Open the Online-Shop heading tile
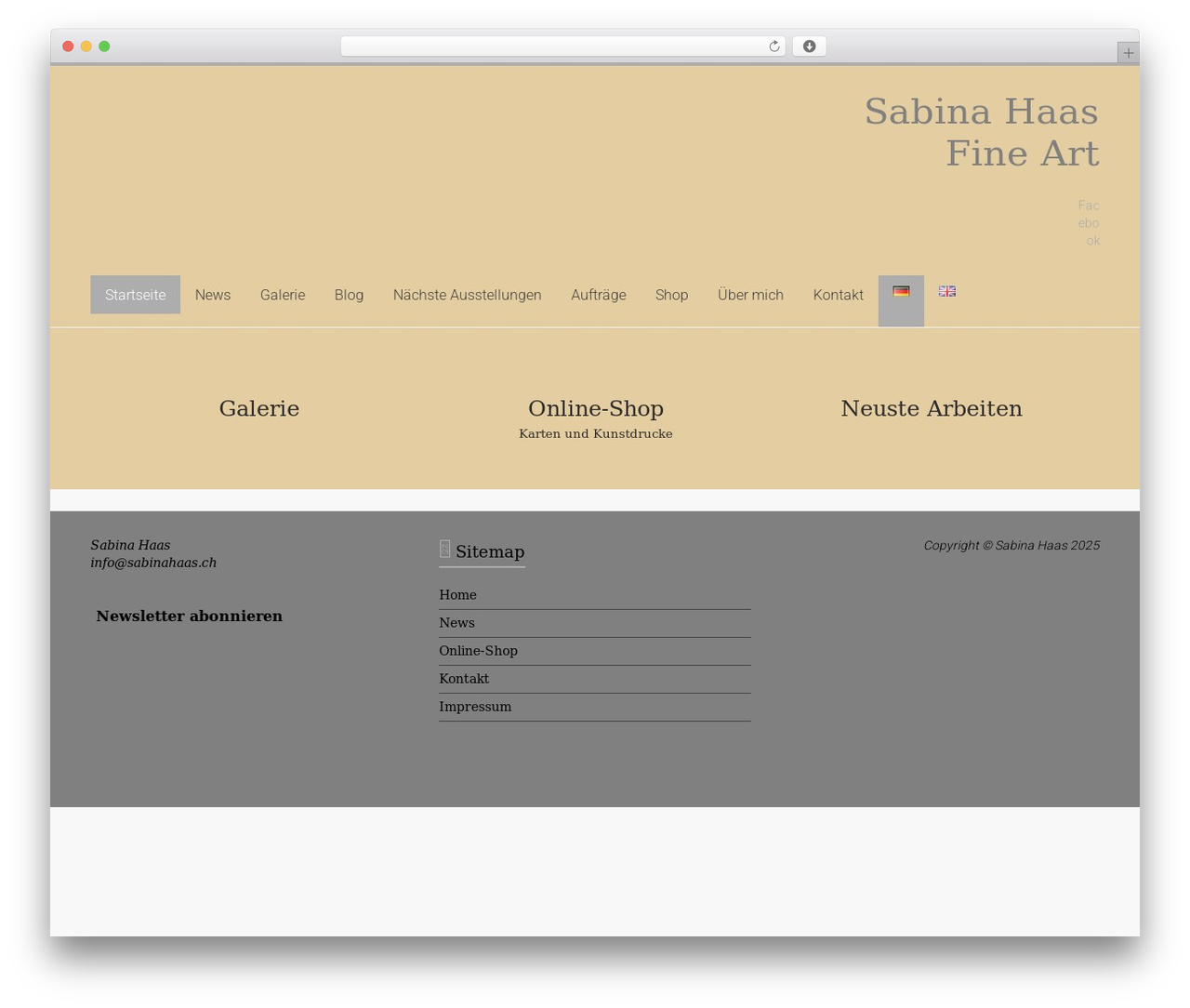 [596, 408]
